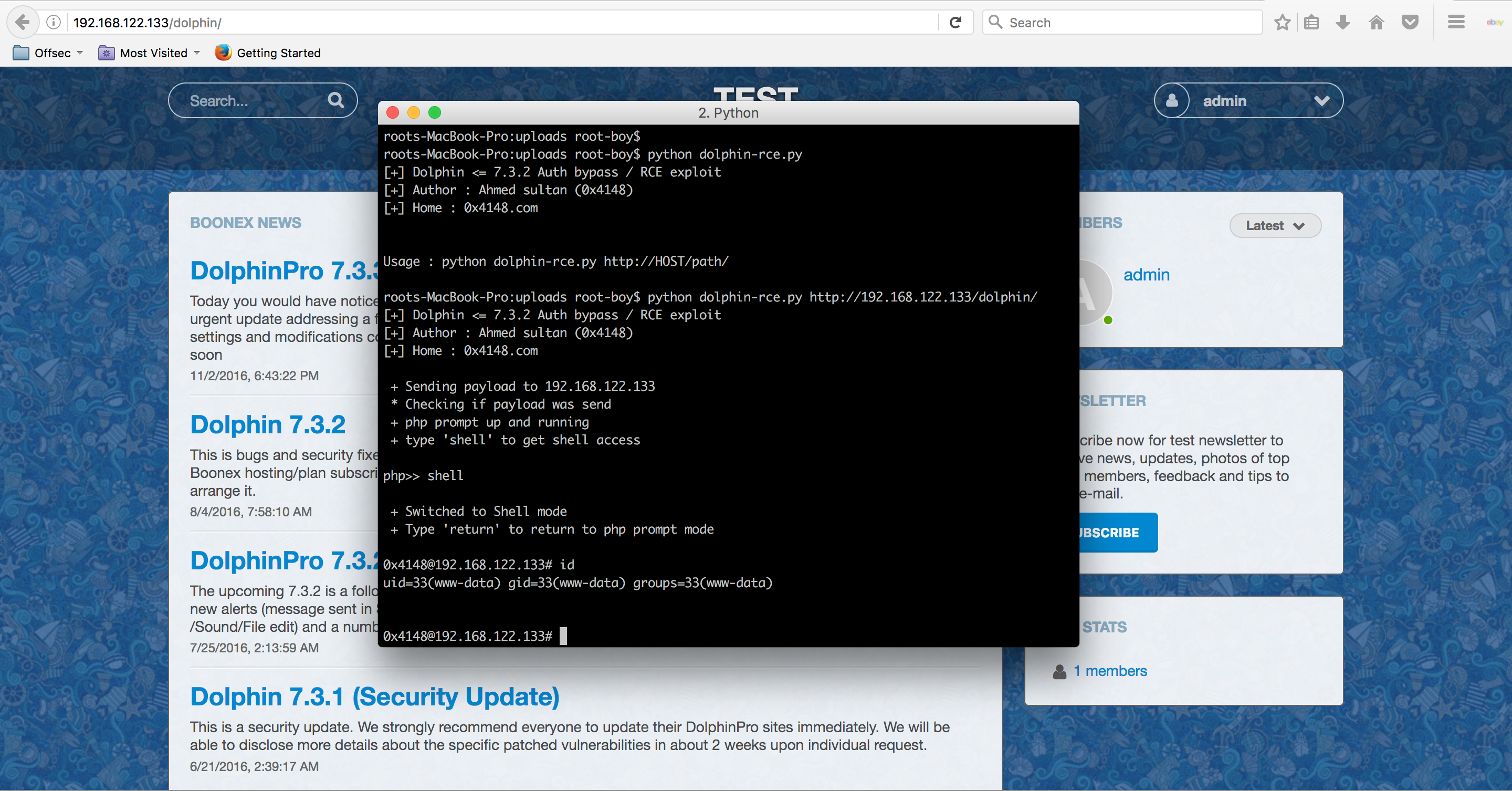The width and height of the screenshot is (1512, 791).
Task: Click the members person icon in Stats
Action: (x=1059, y=671)
